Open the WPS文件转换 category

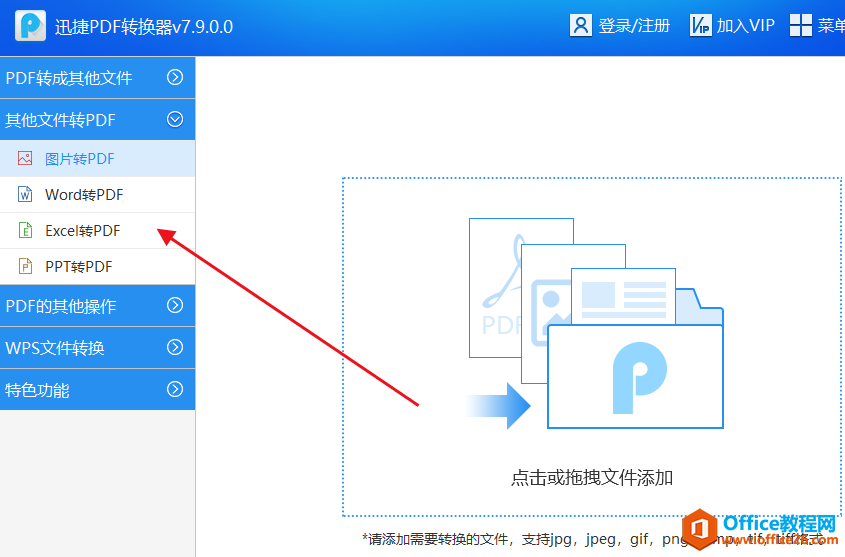click(98, 347)
